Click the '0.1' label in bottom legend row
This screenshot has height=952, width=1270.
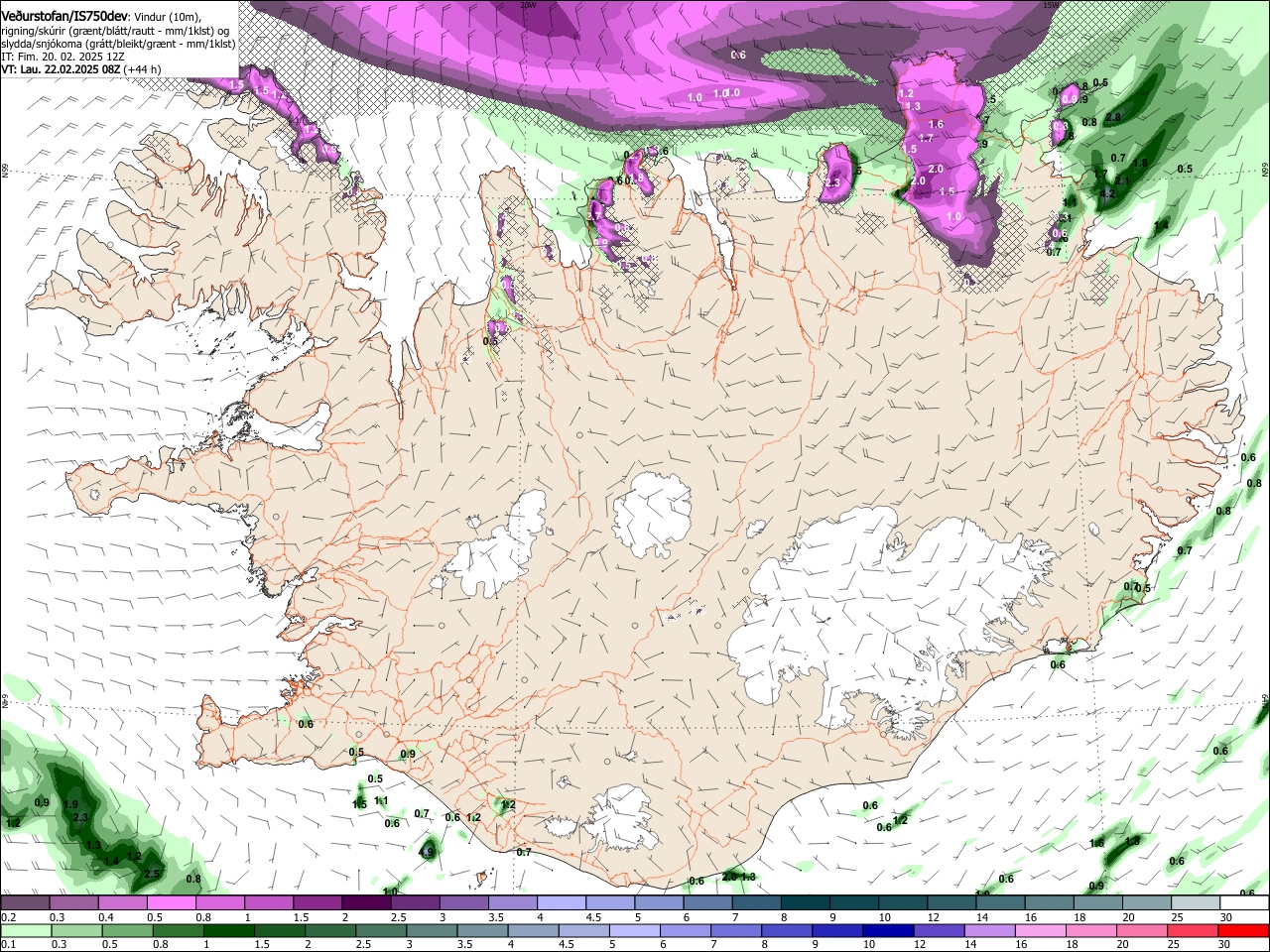coord(8,945)
